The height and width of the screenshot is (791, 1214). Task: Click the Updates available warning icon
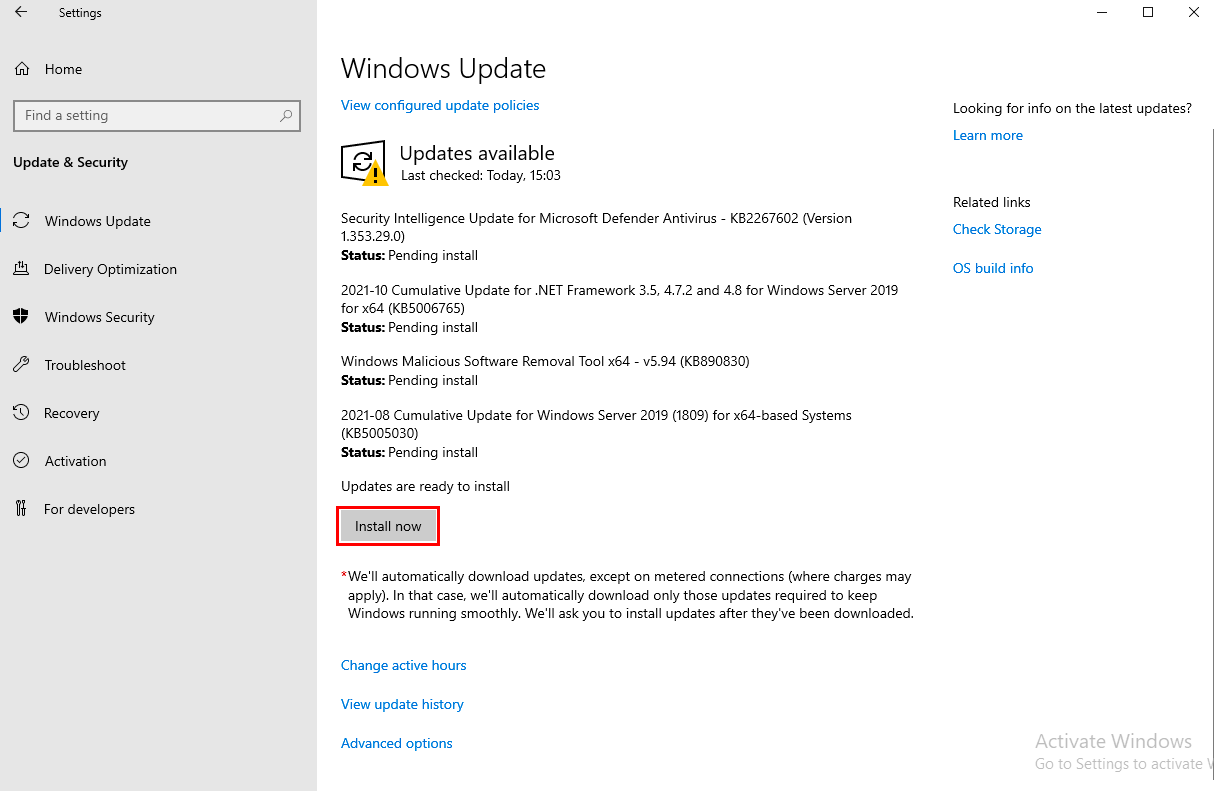(x=364, y=163)
